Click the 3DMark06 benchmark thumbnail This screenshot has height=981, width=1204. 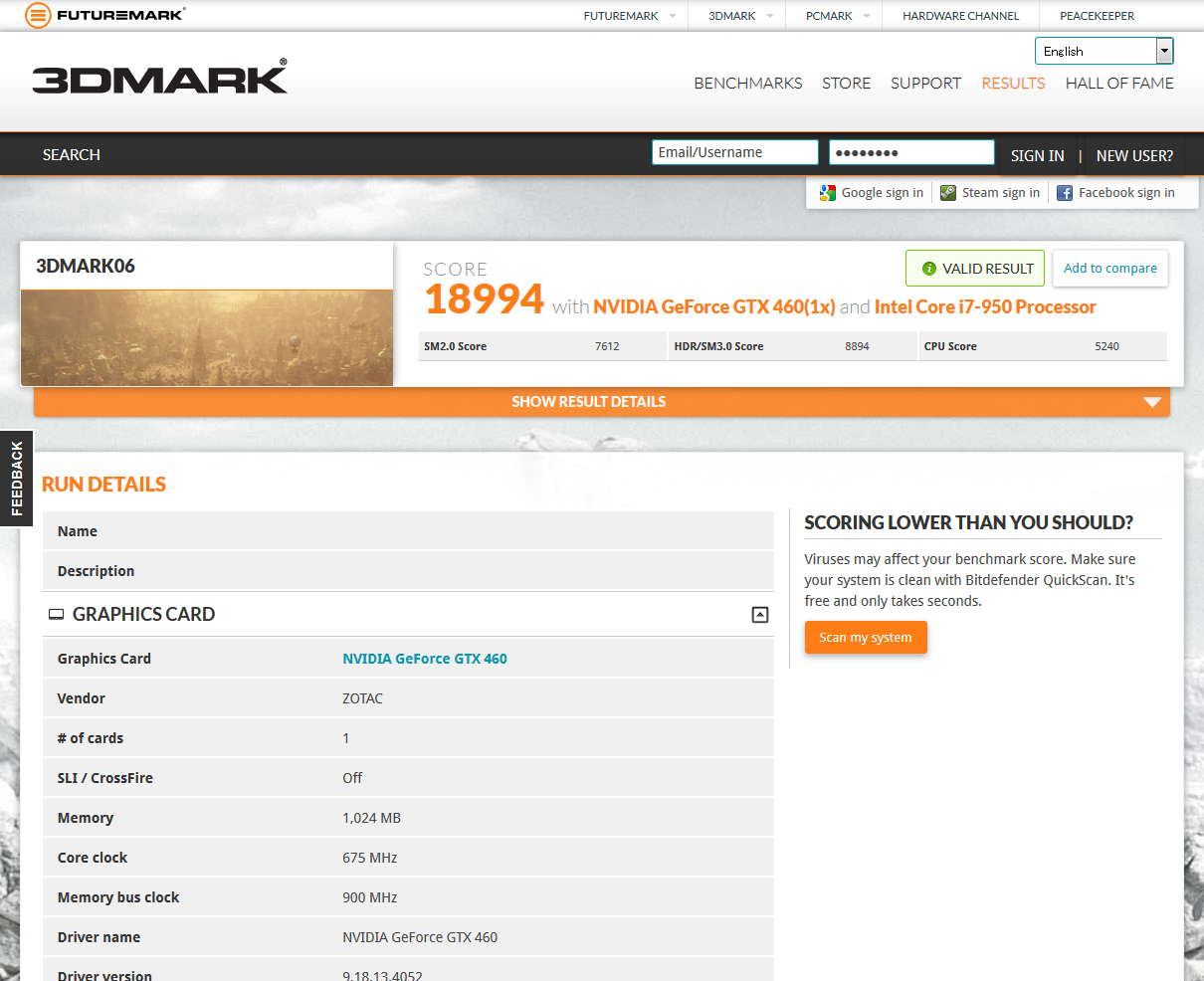[x=207, y=337]
